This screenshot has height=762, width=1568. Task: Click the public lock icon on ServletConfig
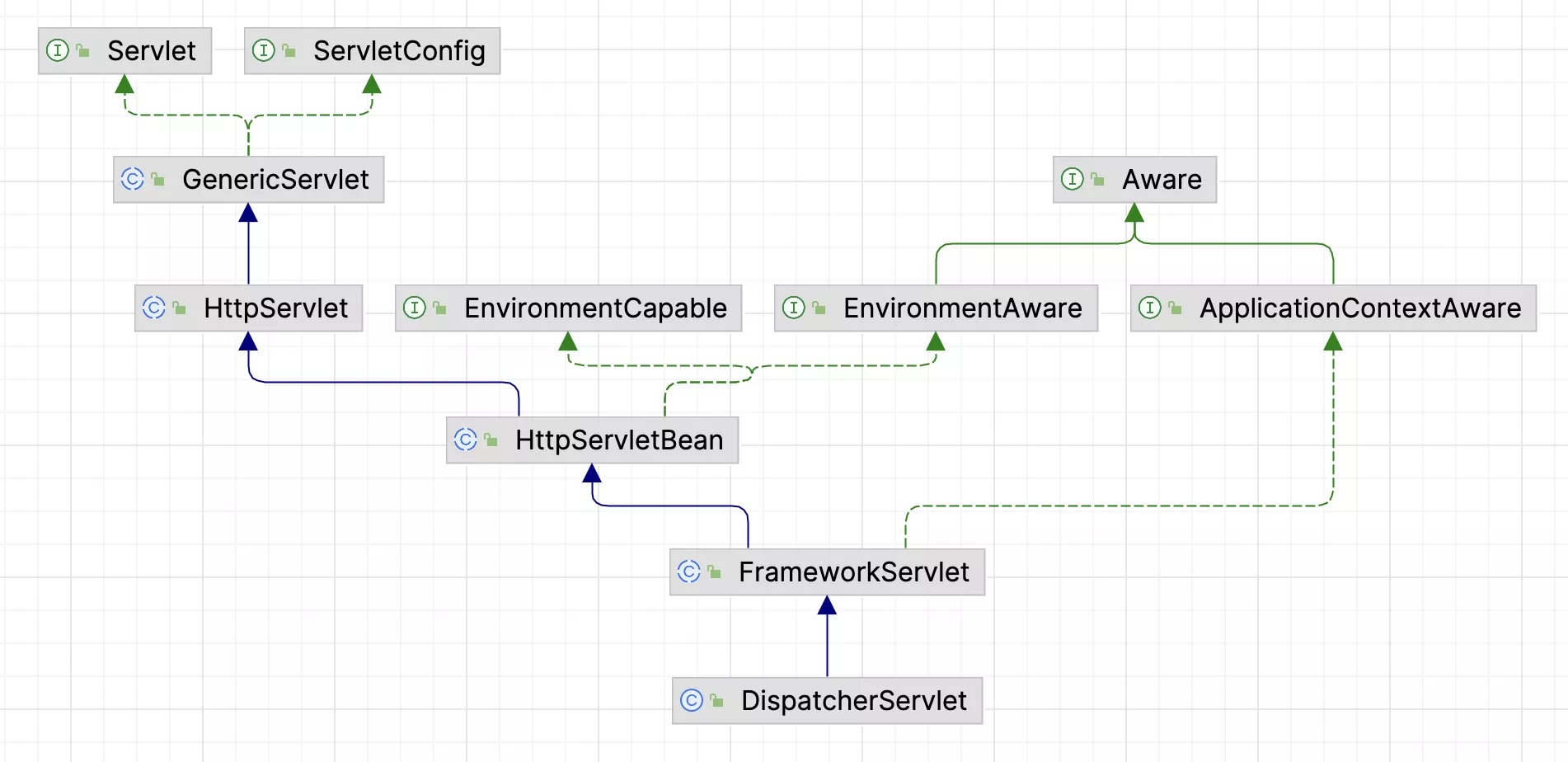pos(289,50)
